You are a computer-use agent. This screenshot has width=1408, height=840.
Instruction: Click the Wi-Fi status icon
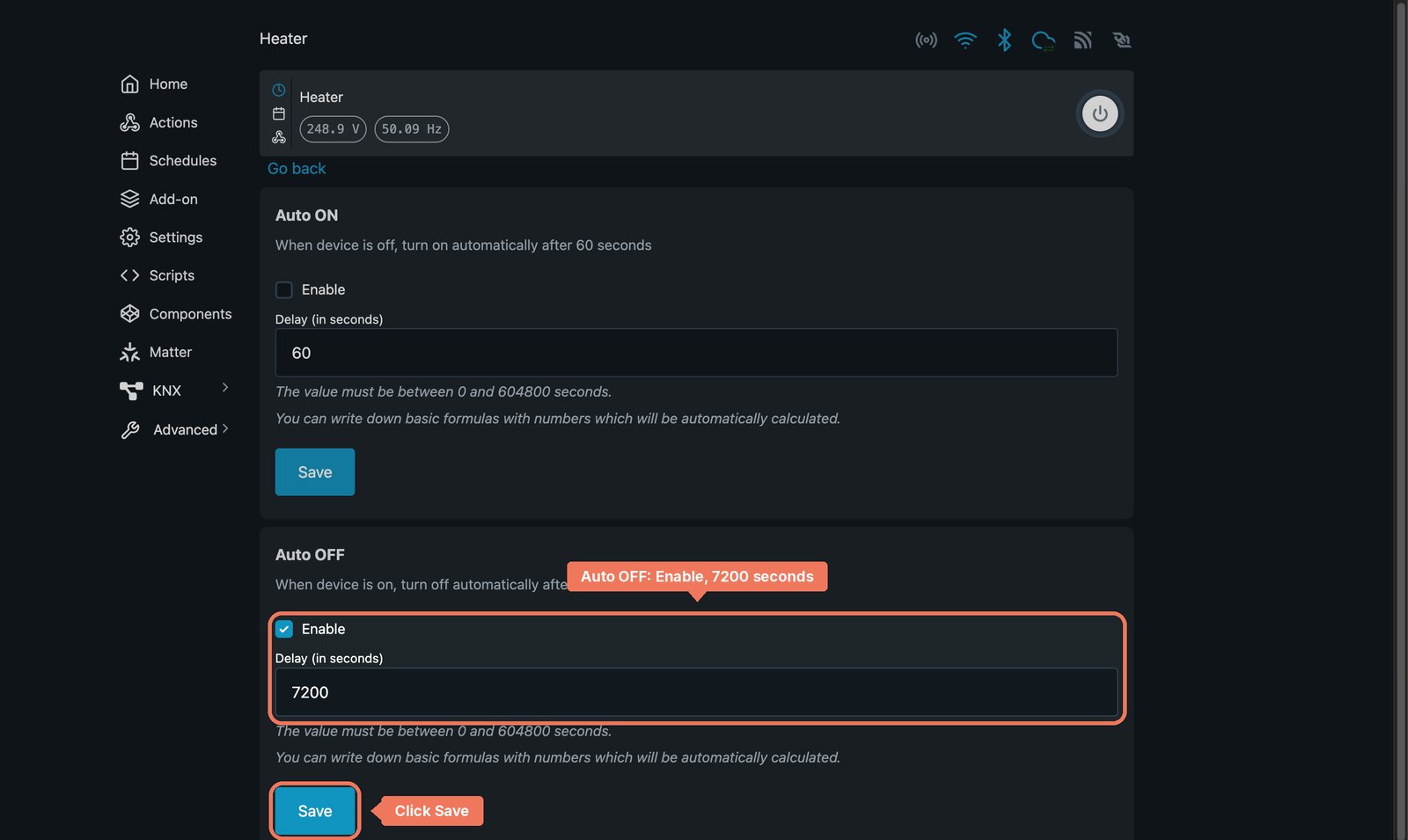pyautogui.click(x=965, y=40)
